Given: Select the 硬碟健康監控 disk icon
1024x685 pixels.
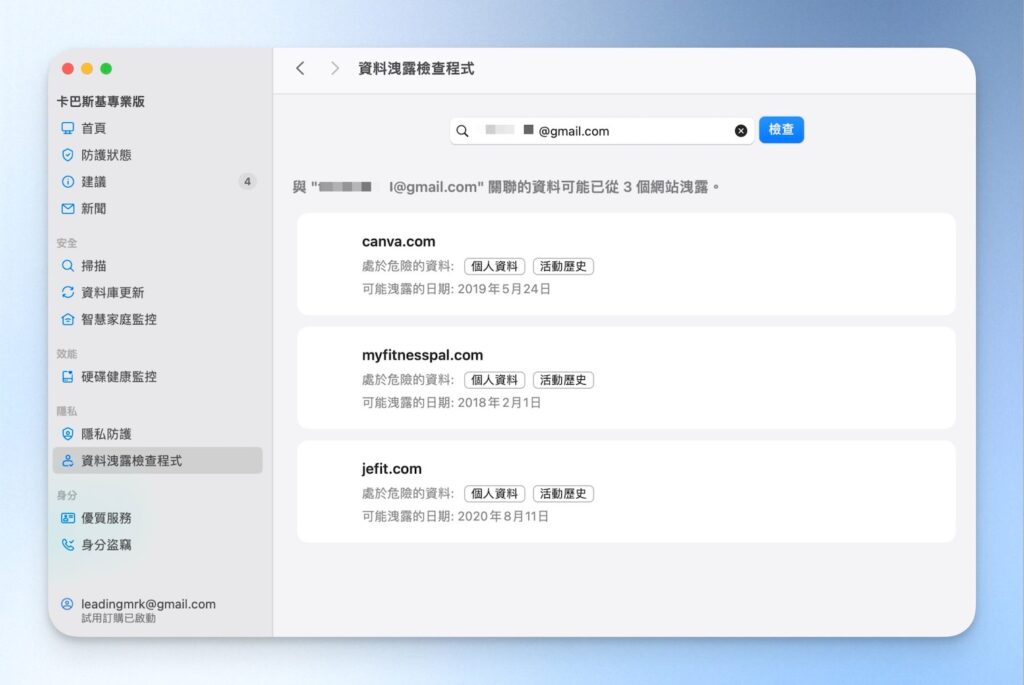Looking at the screenshot, I should [x=67, y=377].
